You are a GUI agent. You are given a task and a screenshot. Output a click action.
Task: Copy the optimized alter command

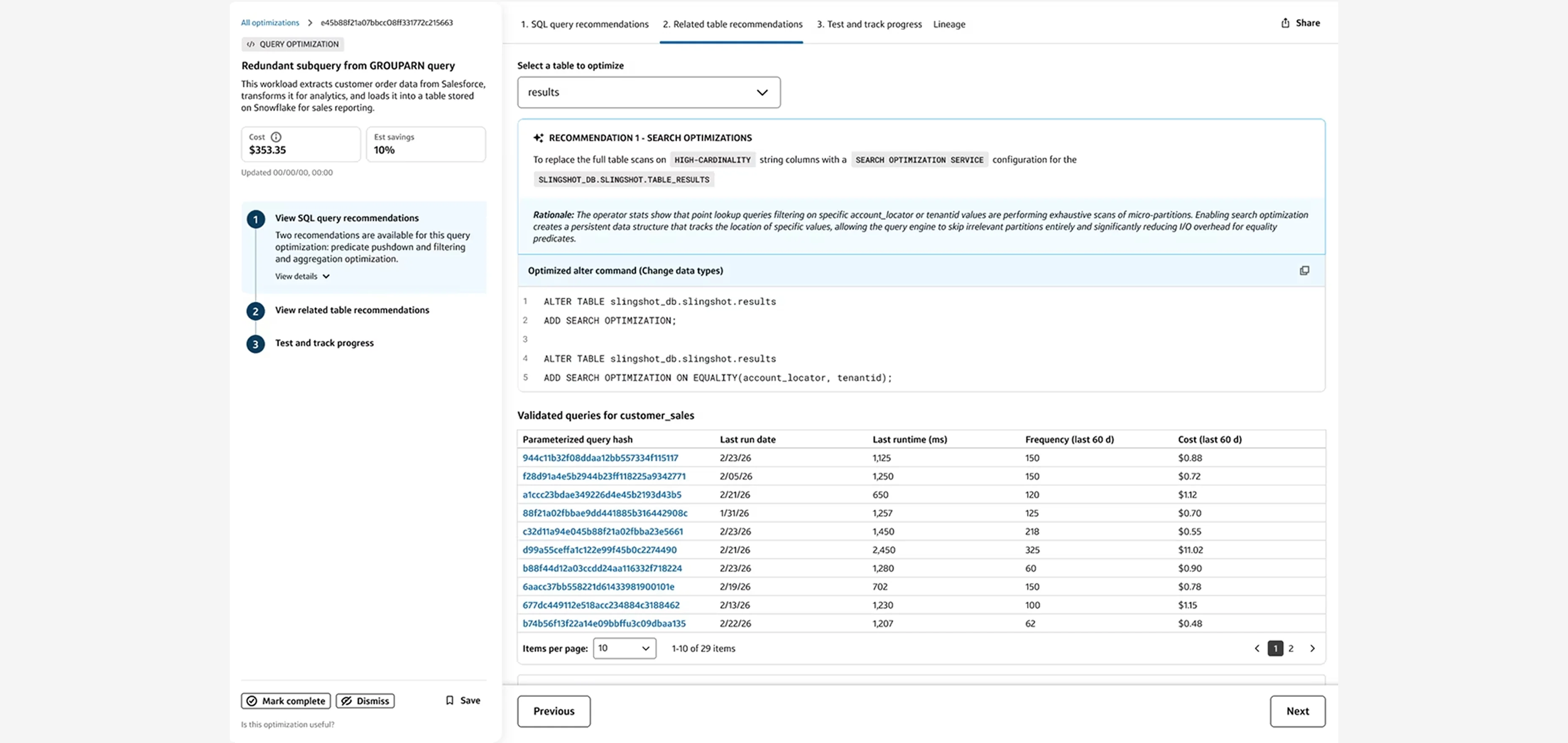tap(1304, 270)
